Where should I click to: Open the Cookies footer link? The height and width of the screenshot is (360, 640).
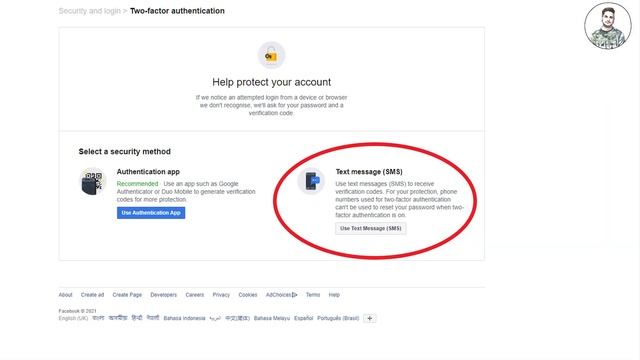click(248, 295)
